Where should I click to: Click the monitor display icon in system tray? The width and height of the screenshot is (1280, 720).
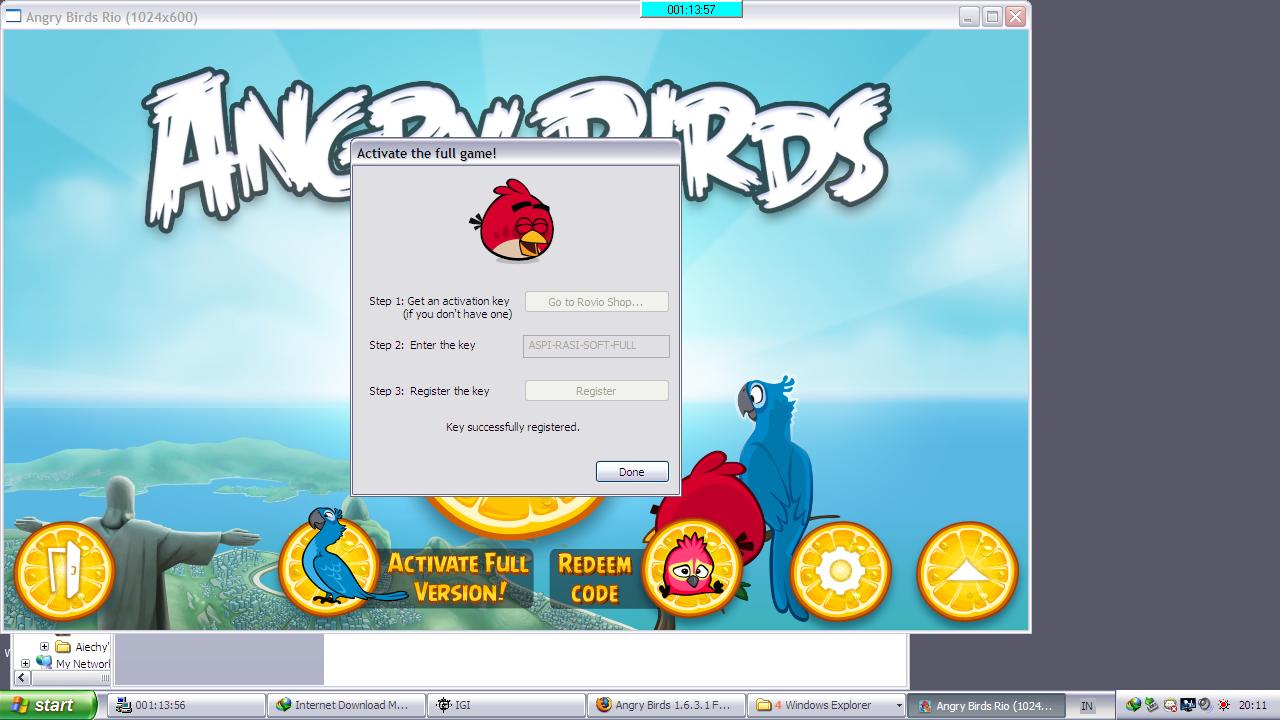(1187, 704)
